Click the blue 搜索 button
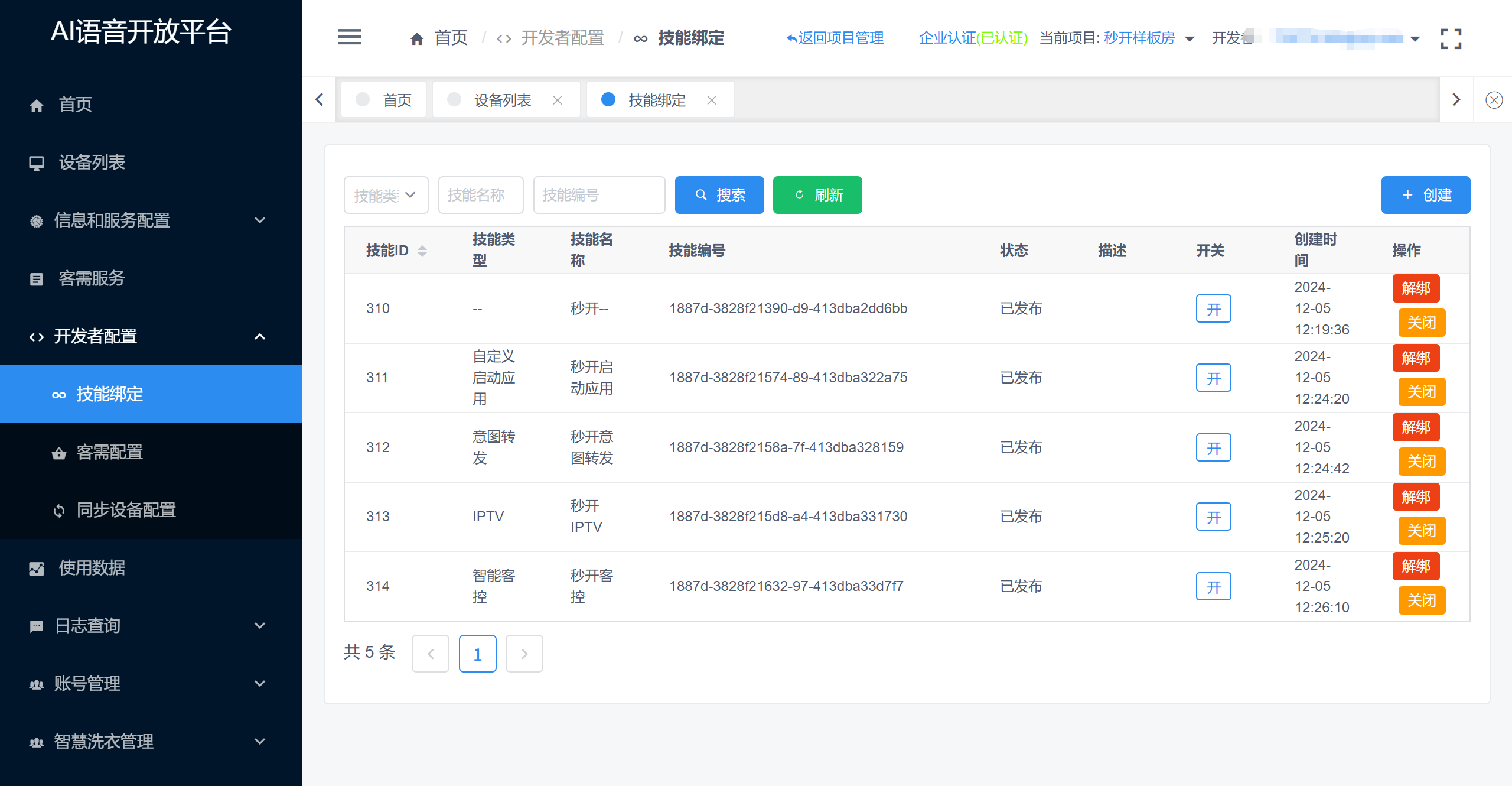Image resolution: width=1512 pixels, height=786 pixels. pyautogui.click(x=719, y=195)
